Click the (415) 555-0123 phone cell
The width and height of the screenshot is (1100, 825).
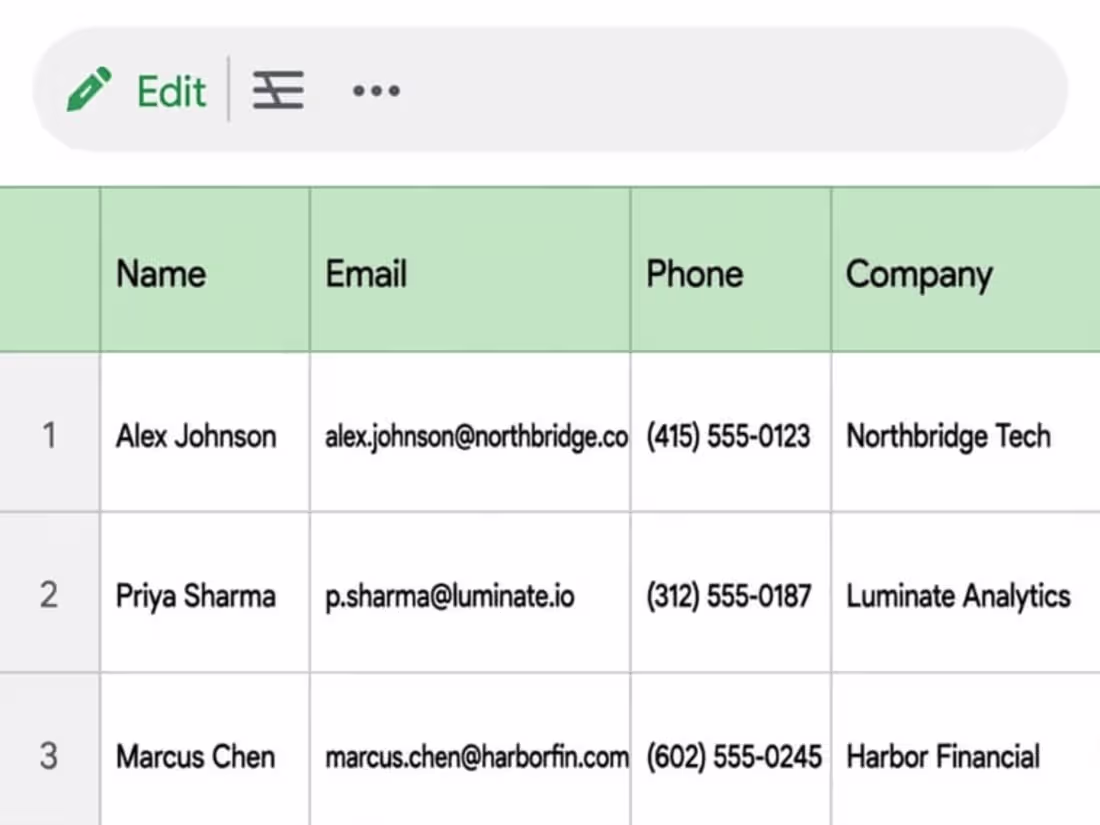pyautogui.click(x=731, y=433)
